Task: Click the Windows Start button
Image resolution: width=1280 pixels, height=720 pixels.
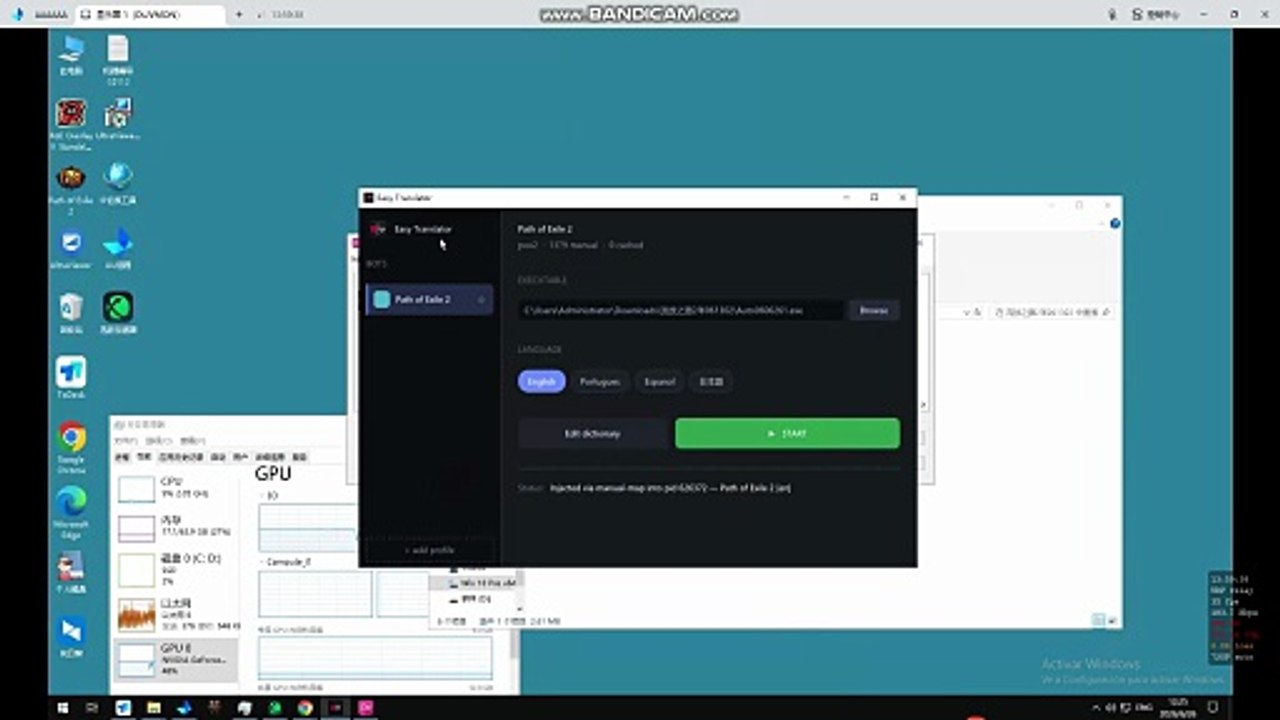Action: pyautogui.click(x=63, y=708)
